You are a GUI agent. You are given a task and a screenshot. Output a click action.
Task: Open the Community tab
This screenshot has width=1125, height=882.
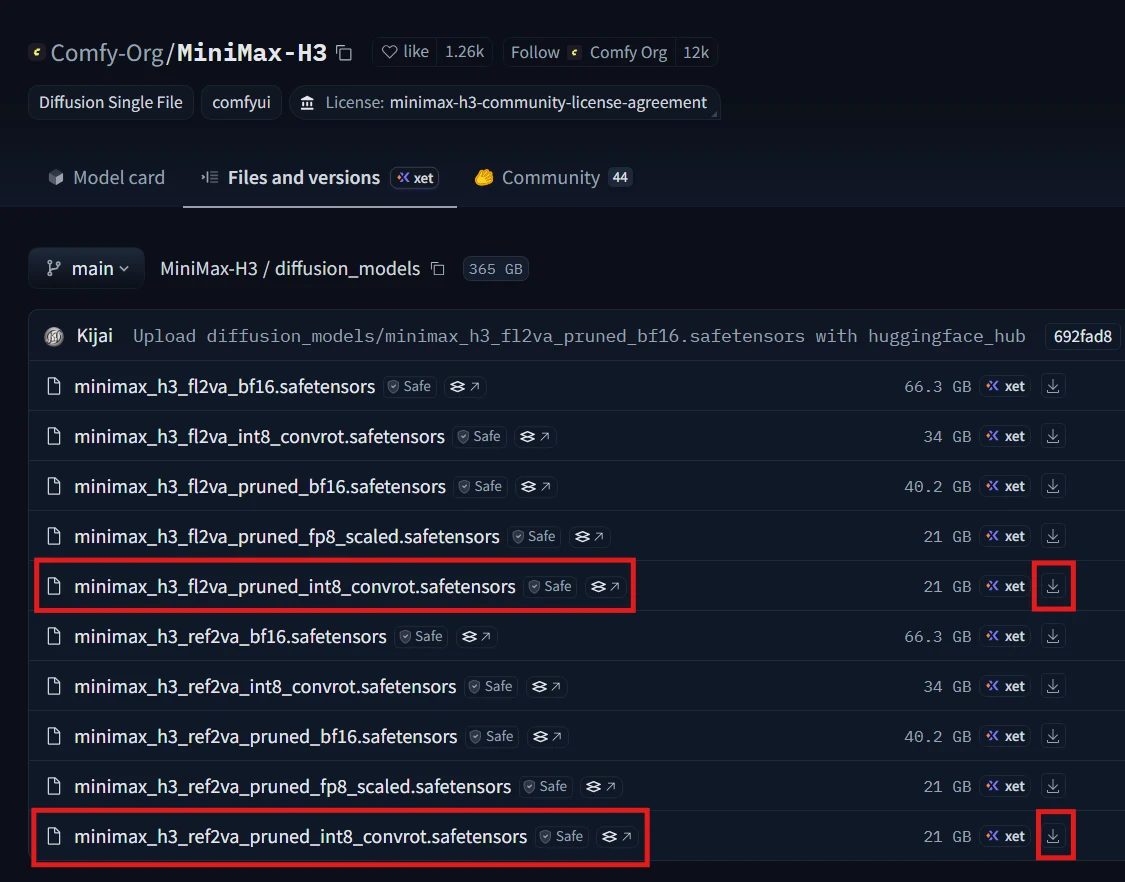pyautogui.click(x=552, y=177)
